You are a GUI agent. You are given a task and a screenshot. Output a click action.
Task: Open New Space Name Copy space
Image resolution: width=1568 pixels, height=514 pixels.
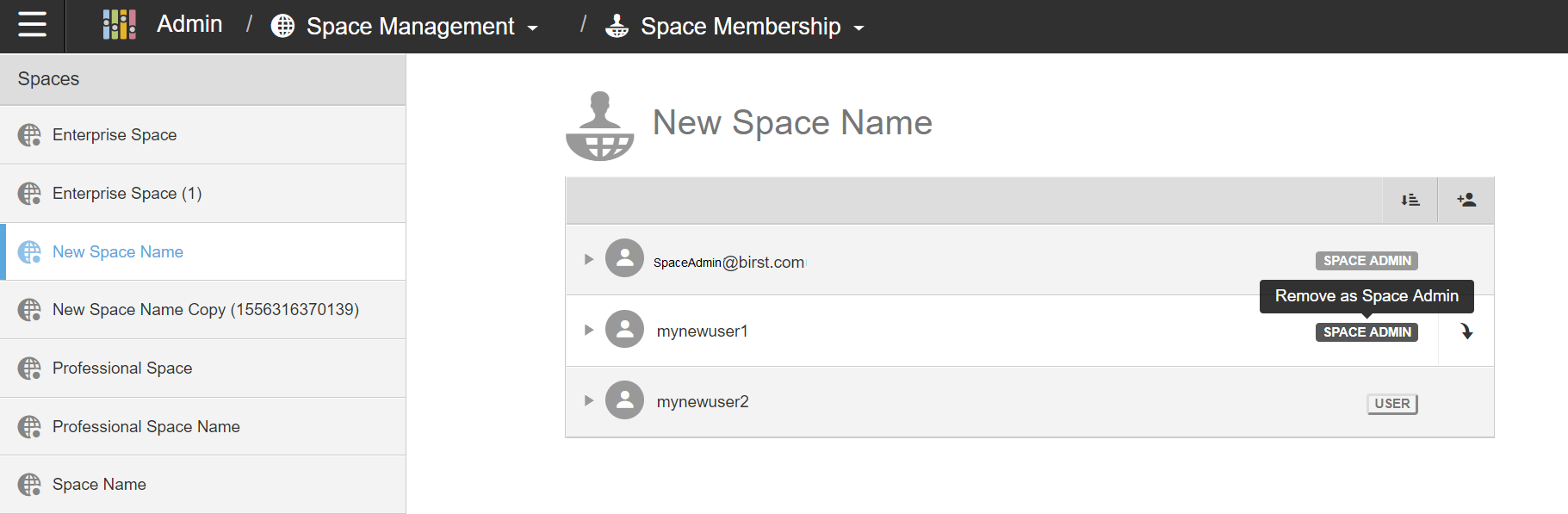(x=206, y=310)
